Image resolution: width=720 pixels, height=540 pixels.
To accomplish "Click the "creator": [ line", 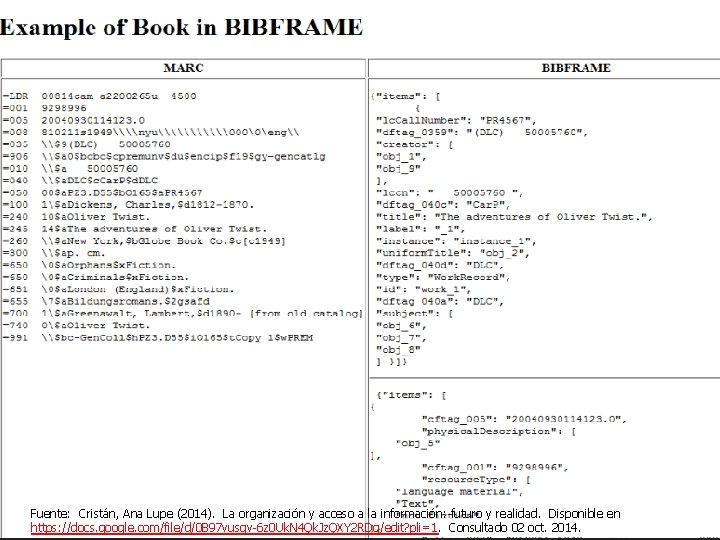I will 415,145.
